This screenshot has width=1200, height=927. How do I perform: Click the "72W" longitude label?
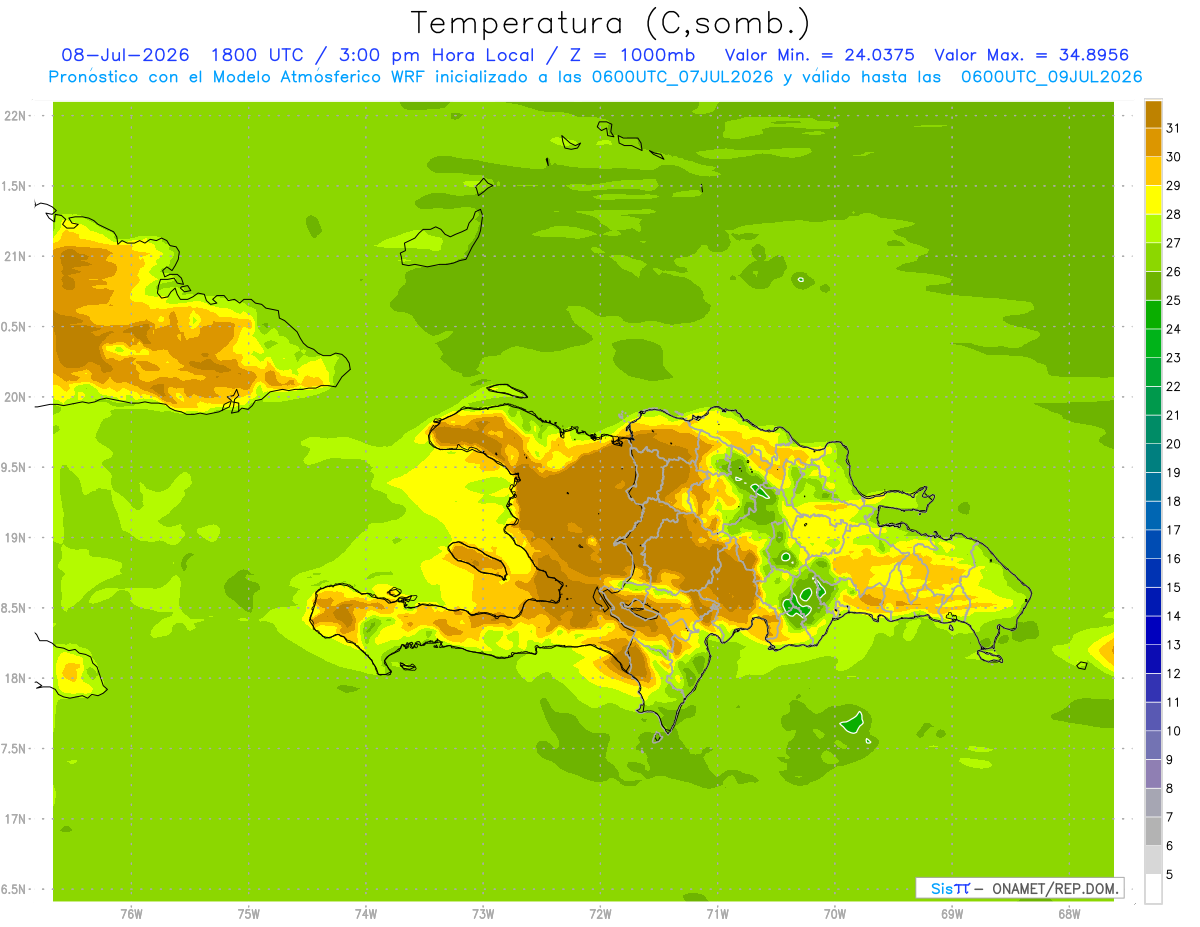(x=600, y=914)
